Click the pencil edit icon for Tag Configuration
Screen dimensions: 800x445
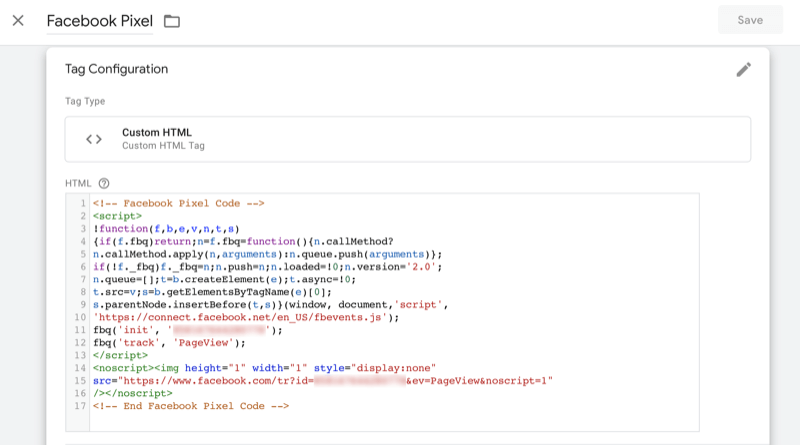(743, 69)
